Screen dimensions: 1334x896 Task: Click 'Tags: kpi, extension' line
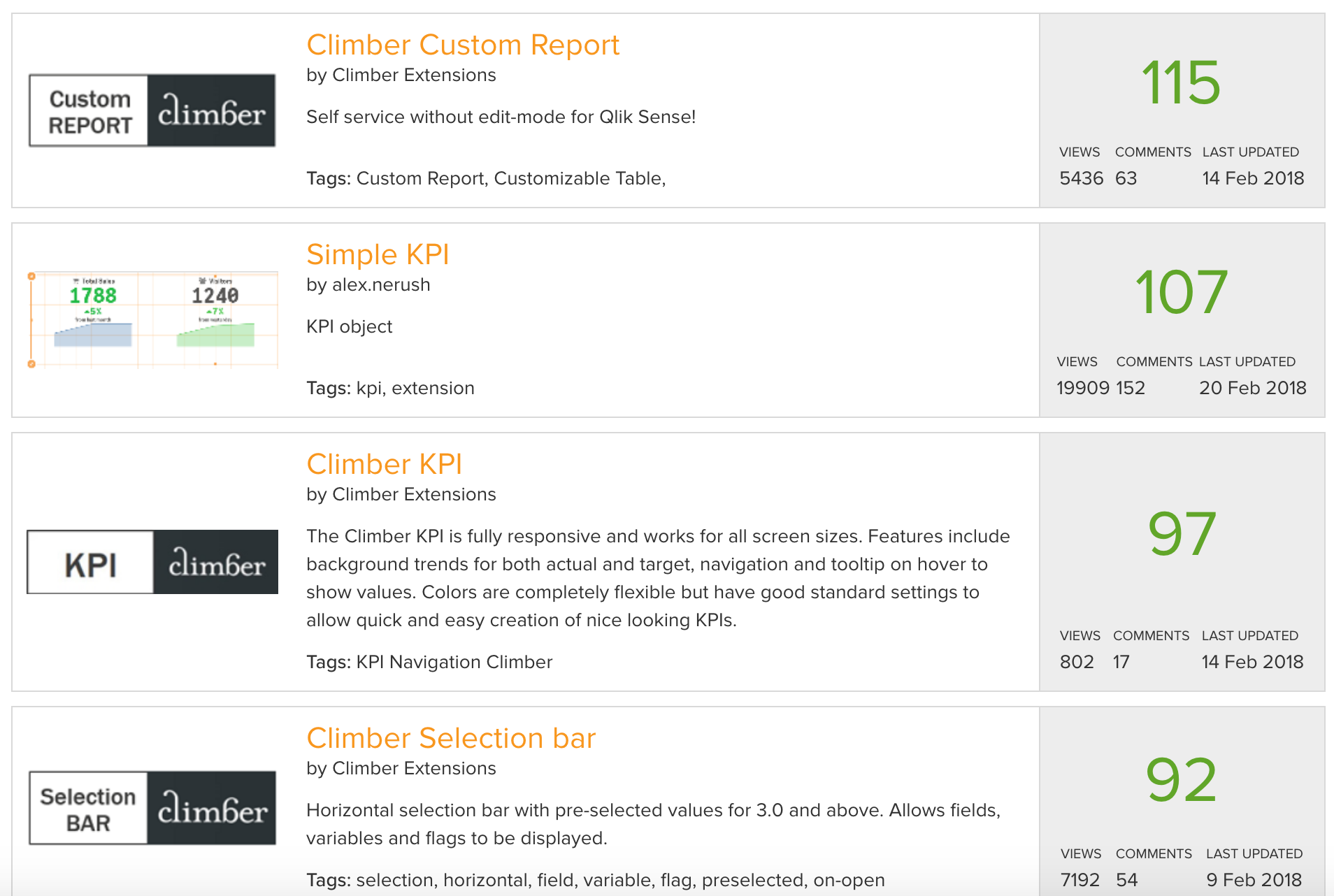coord(390,389)
